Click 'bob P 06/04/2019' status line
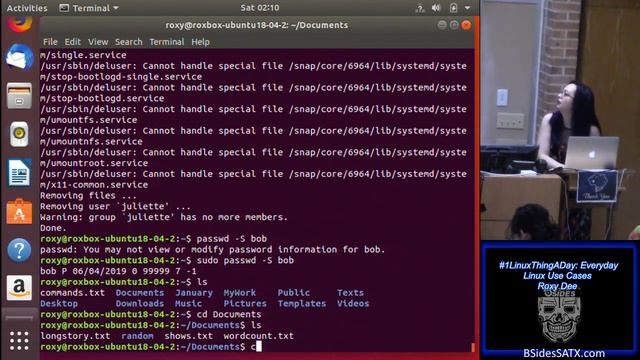Viewport: 640px width, 360px height. (118, 271)
